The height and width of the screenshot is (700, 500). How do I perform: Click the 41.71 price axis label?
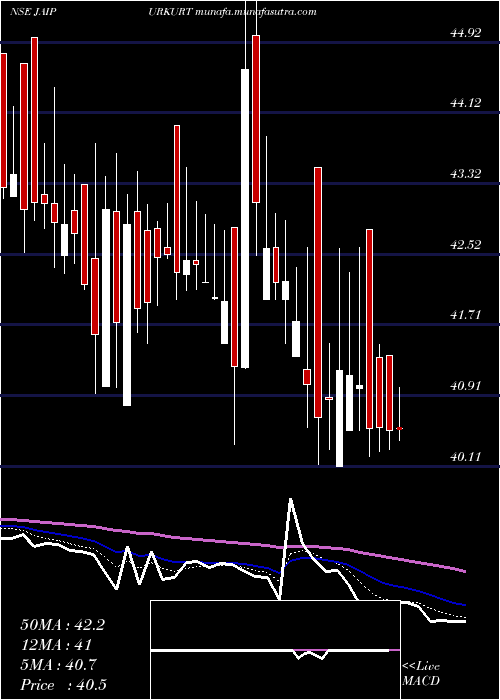[466, 315]
